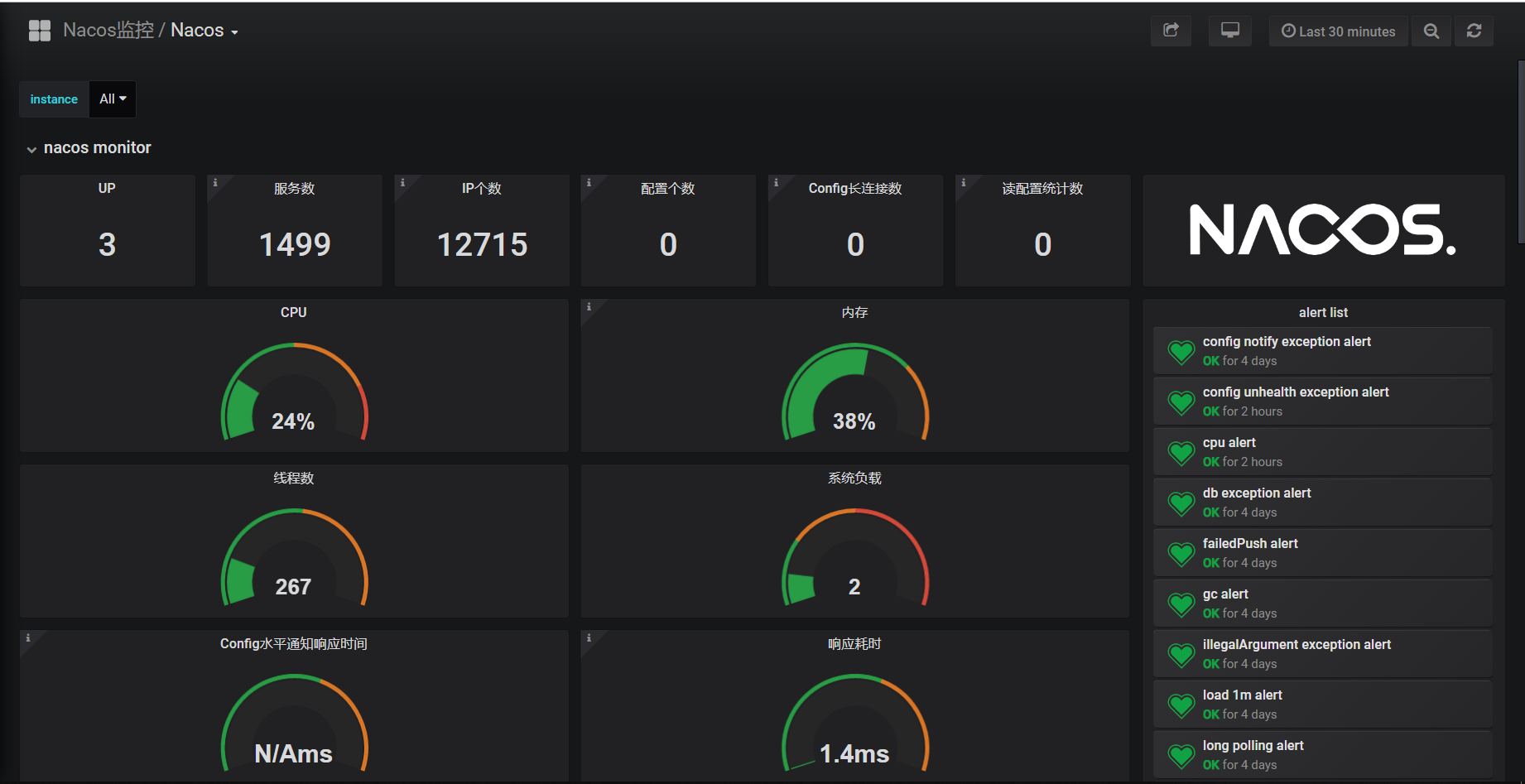Screen dimensions: 1525x784
Task: Open the Grafana dashboards grid icon
Action: 40,31
